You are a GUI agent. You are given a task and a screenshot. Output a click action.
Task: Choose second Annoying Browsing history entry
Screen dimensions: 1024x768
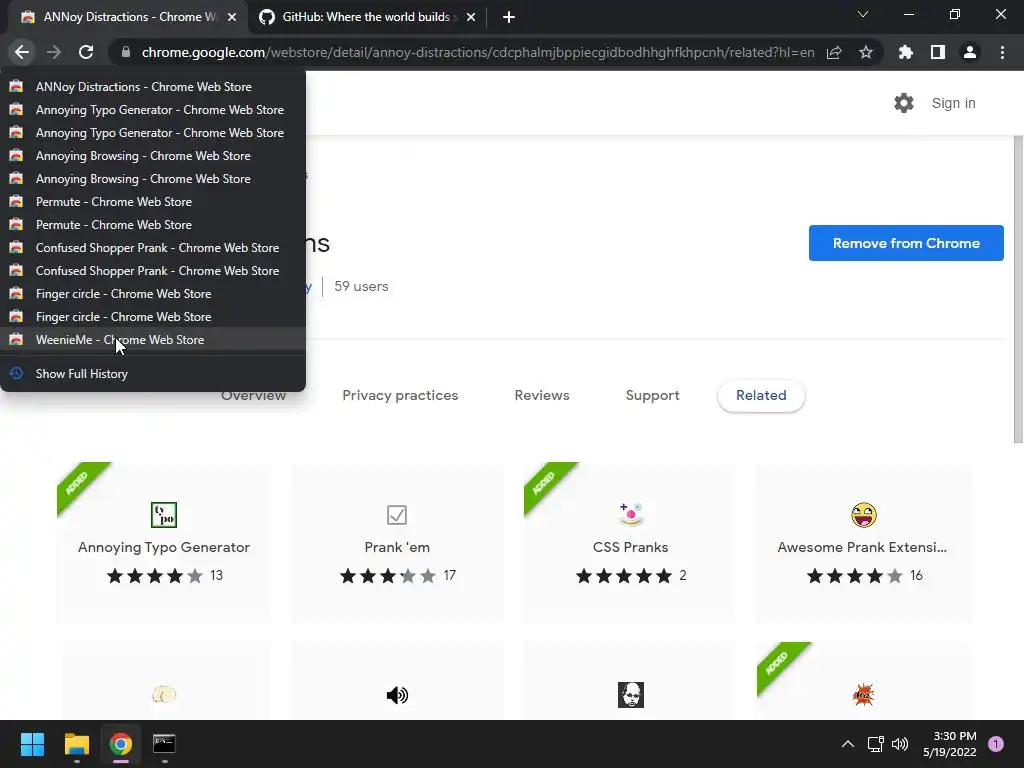153,178
